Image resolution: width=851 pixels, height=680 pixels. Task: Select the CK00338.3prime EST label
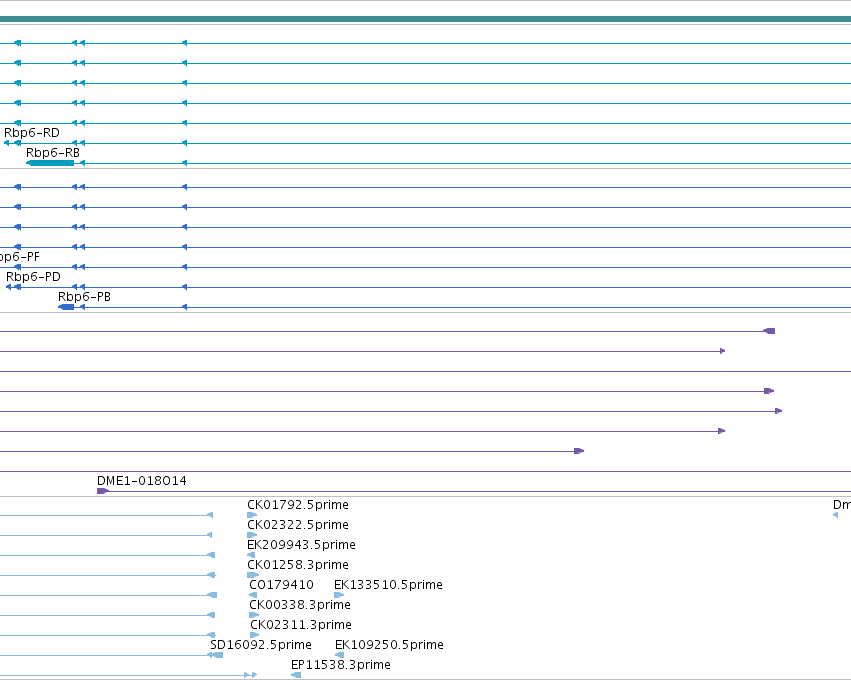click(300, 605)
